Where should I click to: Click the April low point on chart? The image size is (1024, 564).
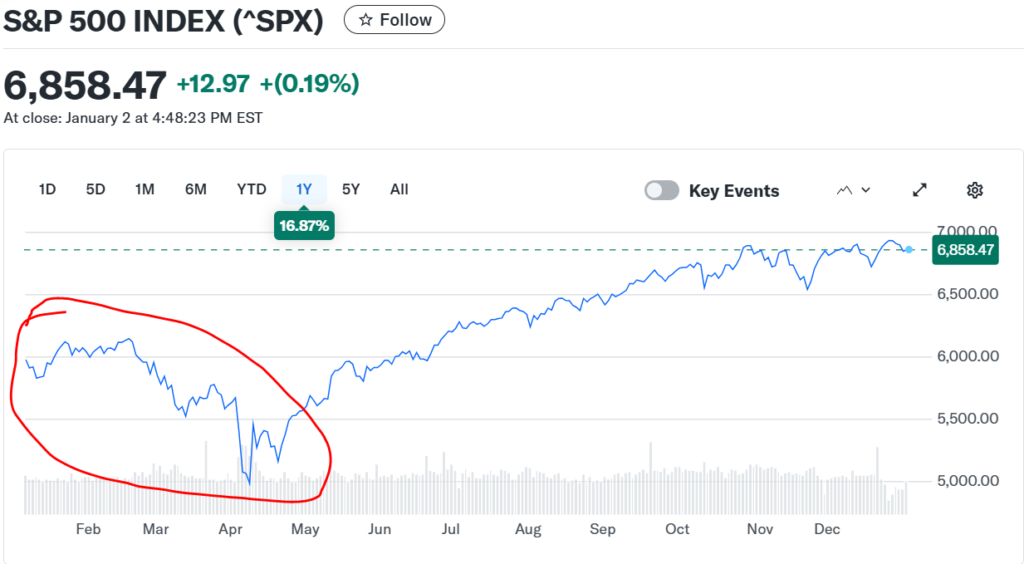pyautogui.click(x=249, y=483)
